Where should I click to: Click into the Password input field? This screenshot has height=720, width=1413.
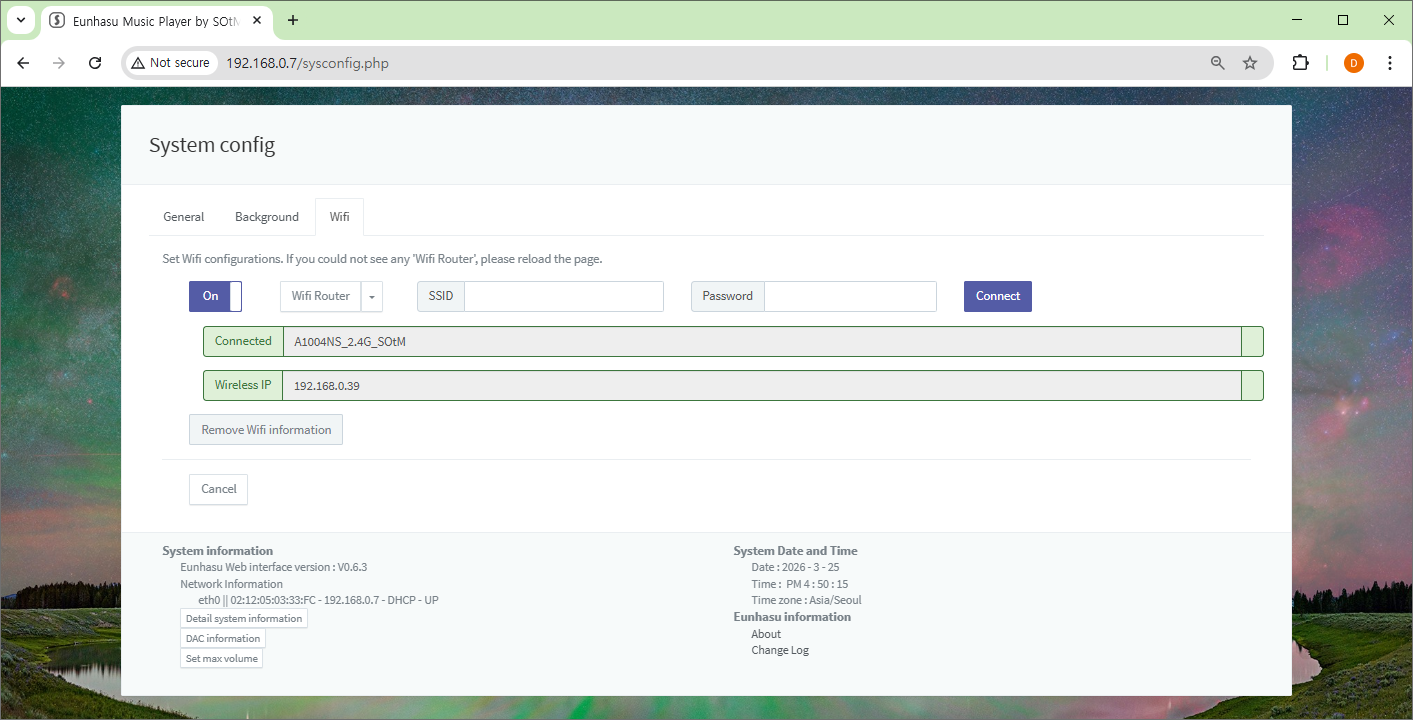[850, 296]
